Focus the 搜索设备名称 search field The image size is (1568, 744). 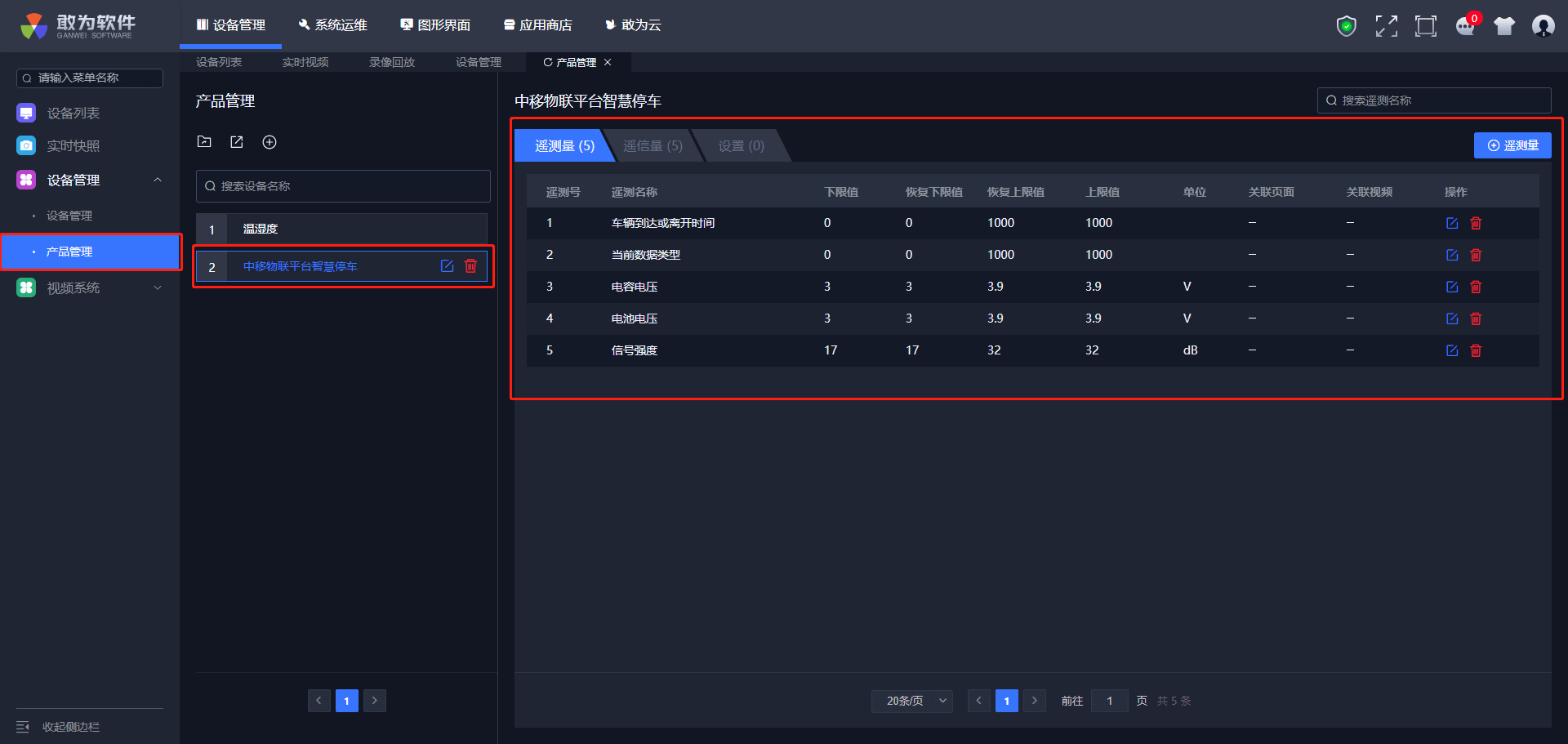(x=343, y=186)
